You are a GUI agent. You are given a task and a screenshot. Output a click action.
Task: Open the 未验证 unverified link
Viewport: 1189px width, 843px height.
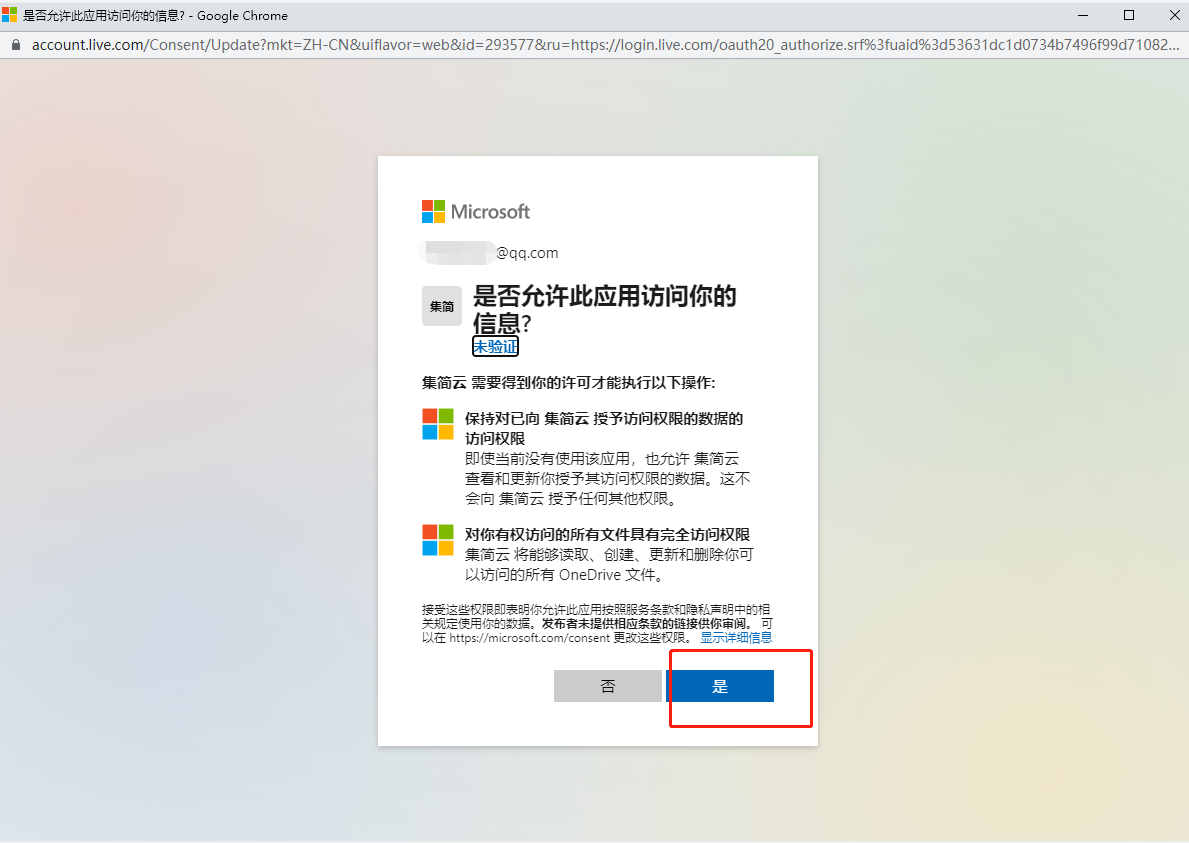tap(495, 346)
